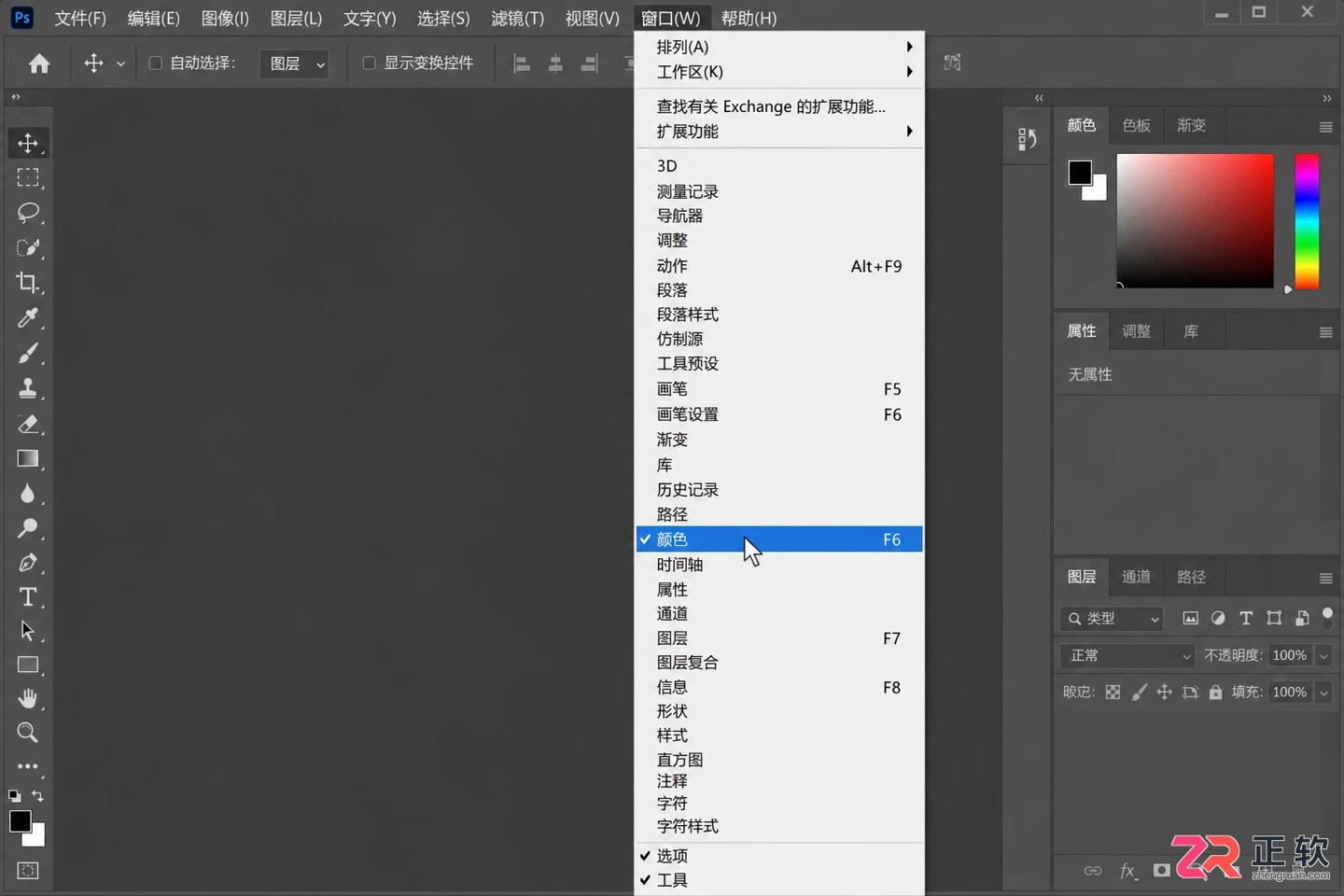Lock transparent pixels icon
Viewport: 1344px width, 896px height.
(x=1113, y=693)
